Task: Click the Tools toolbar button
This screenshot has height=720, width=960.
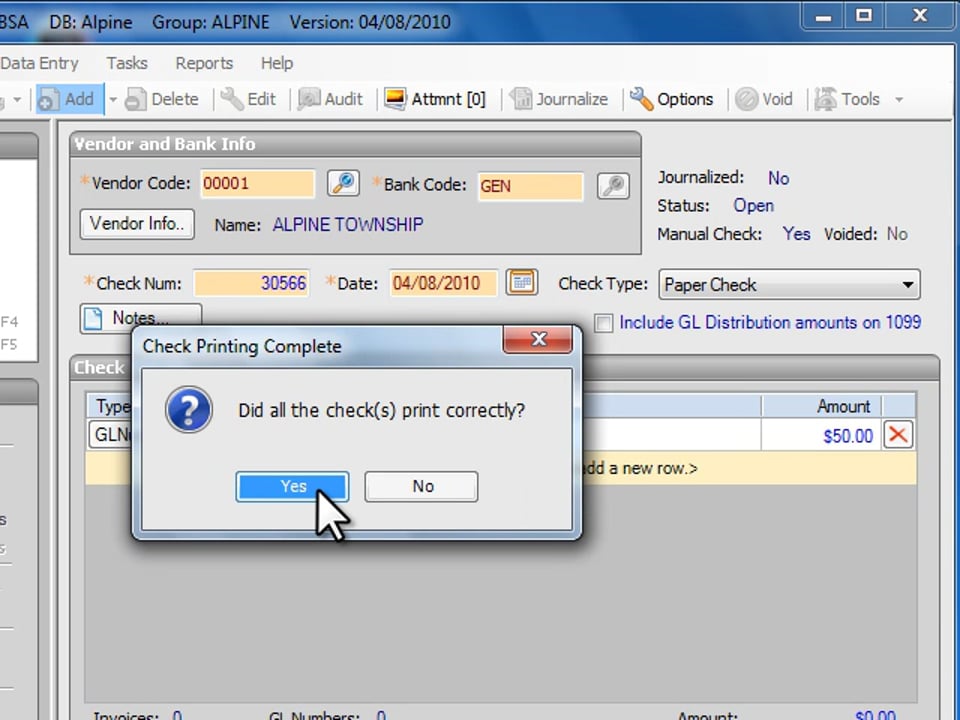Action: [847, 99]
